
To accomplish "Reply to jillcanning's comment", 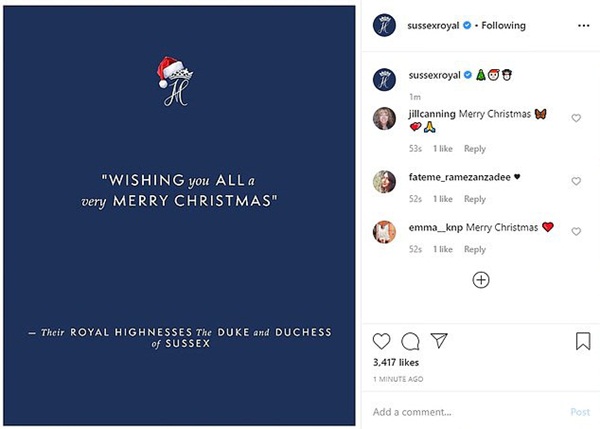I will (475, 149).
